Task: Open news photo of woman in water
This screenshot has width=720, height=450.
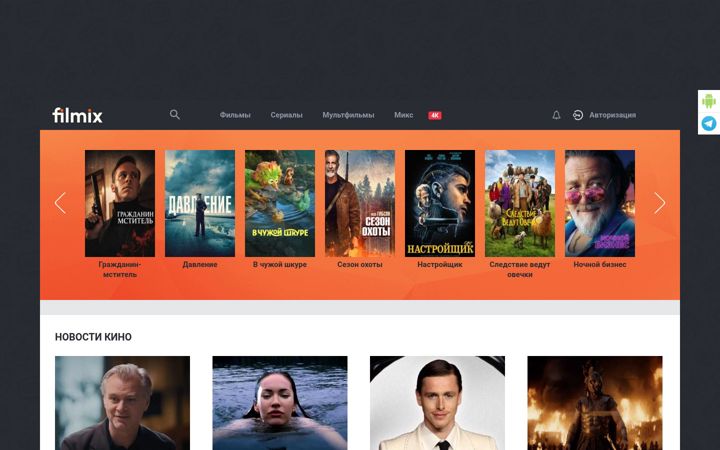Action: pyautogui.click(x=280, y=403)
